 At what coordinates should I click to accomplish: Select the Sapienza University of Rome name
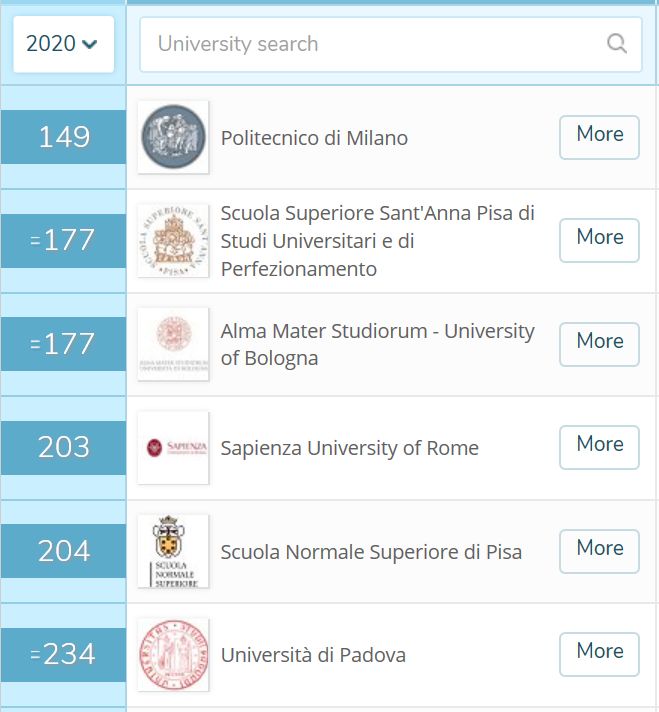tap(350, 448)
